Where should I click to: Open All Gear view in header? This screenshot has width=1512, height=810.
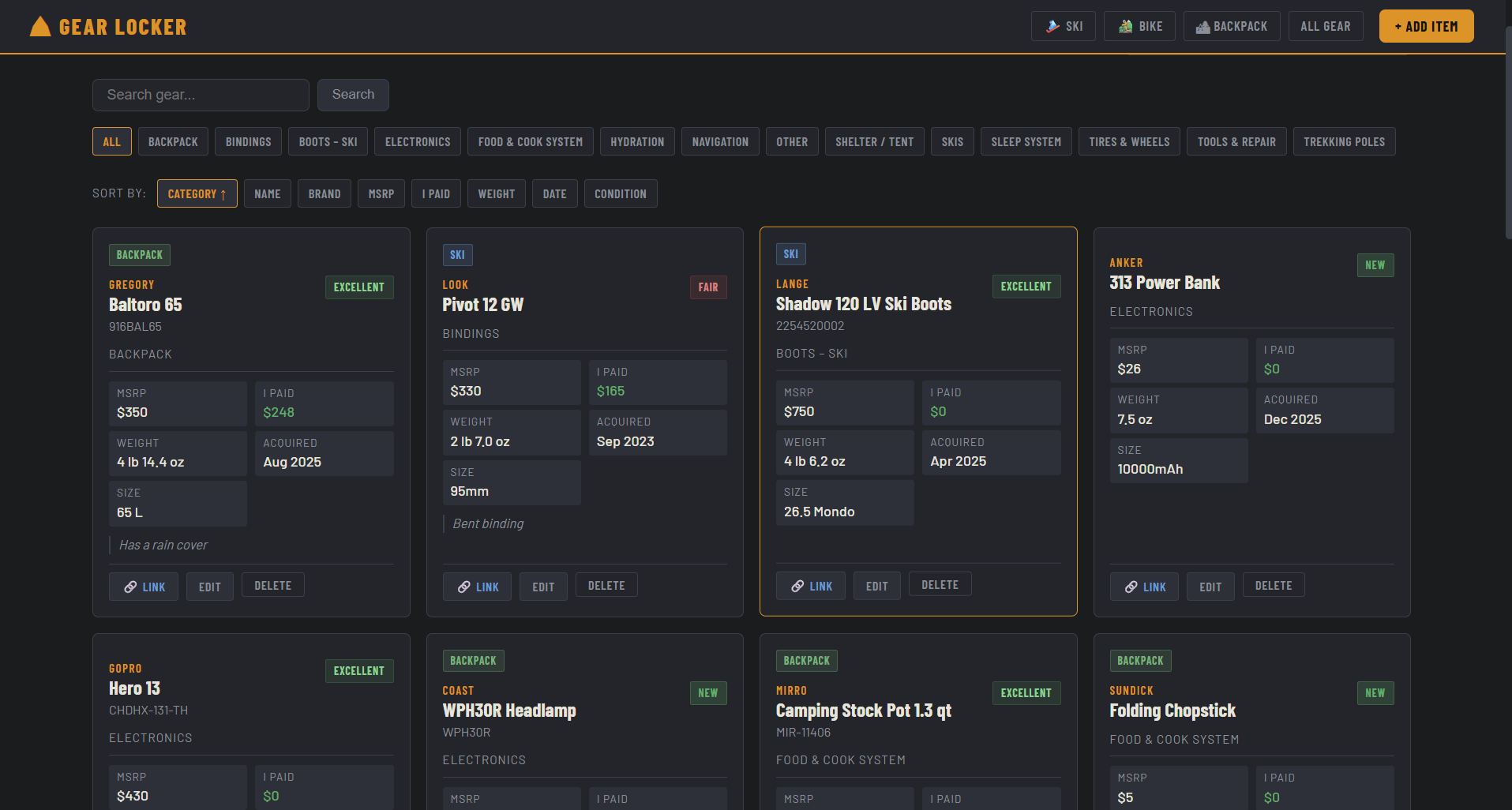[1326, 26]
